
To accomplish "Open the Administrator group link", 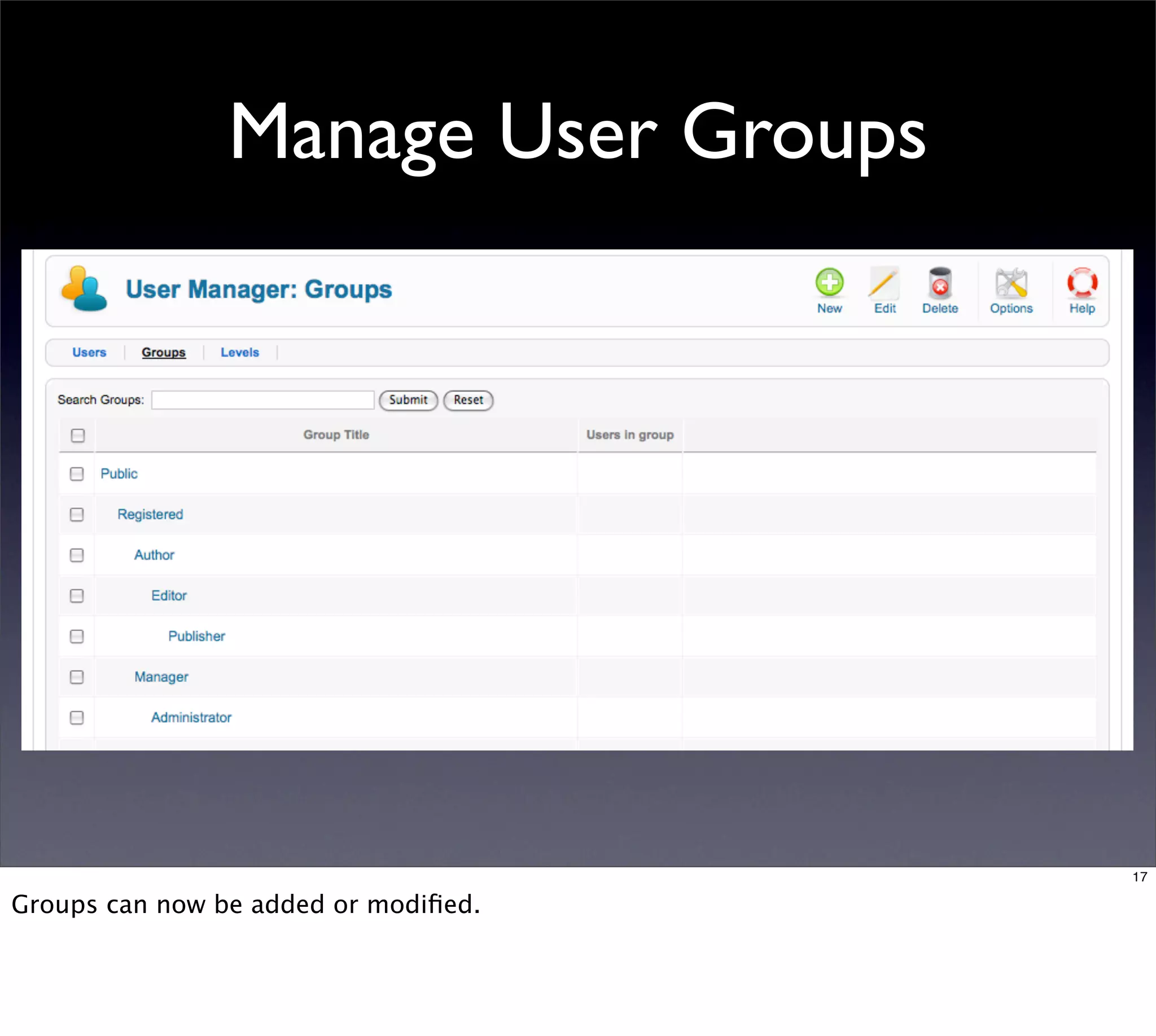I will [x=191, y=718].
